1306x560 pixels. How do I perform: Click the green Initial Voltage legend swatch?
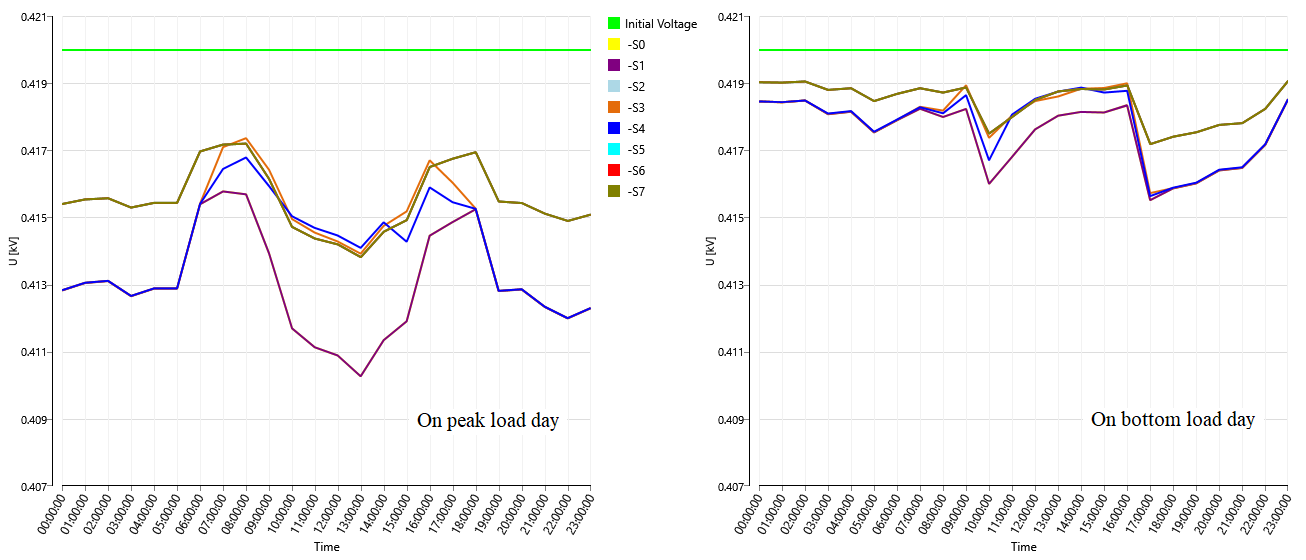(x=613, y=23)
